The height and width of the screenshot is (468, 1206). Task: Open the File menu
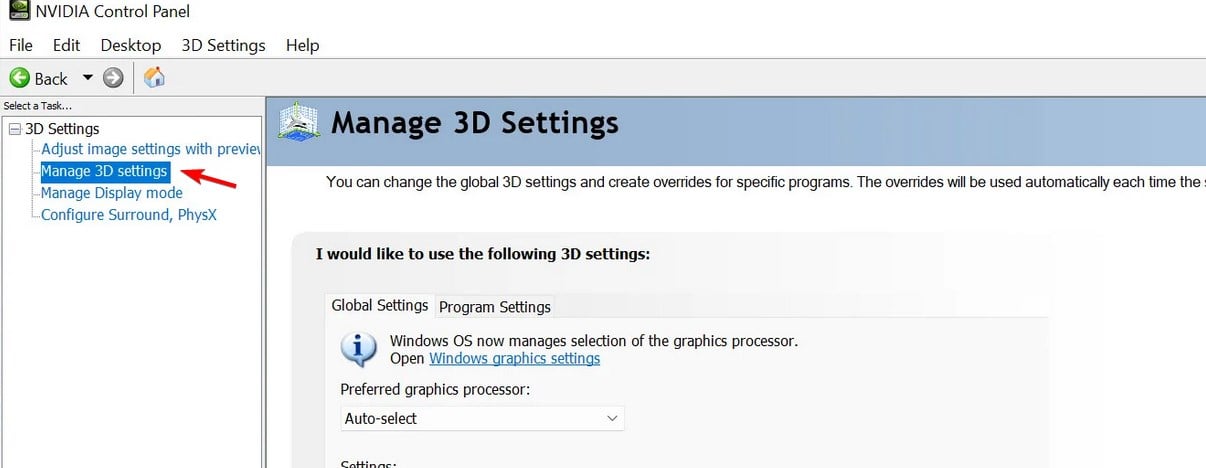21,45
